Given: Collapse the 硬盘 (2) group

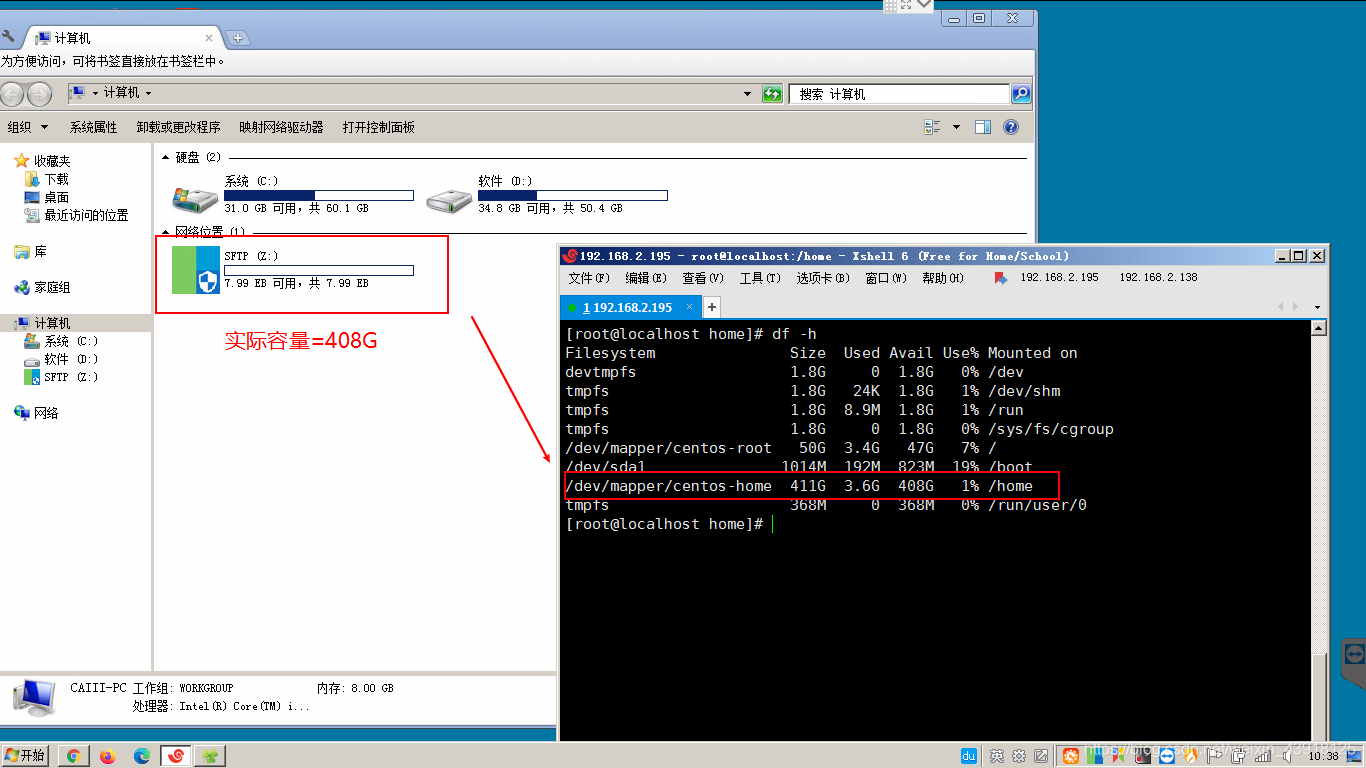Looking at the screenshot, I should (x=166, y=158).
